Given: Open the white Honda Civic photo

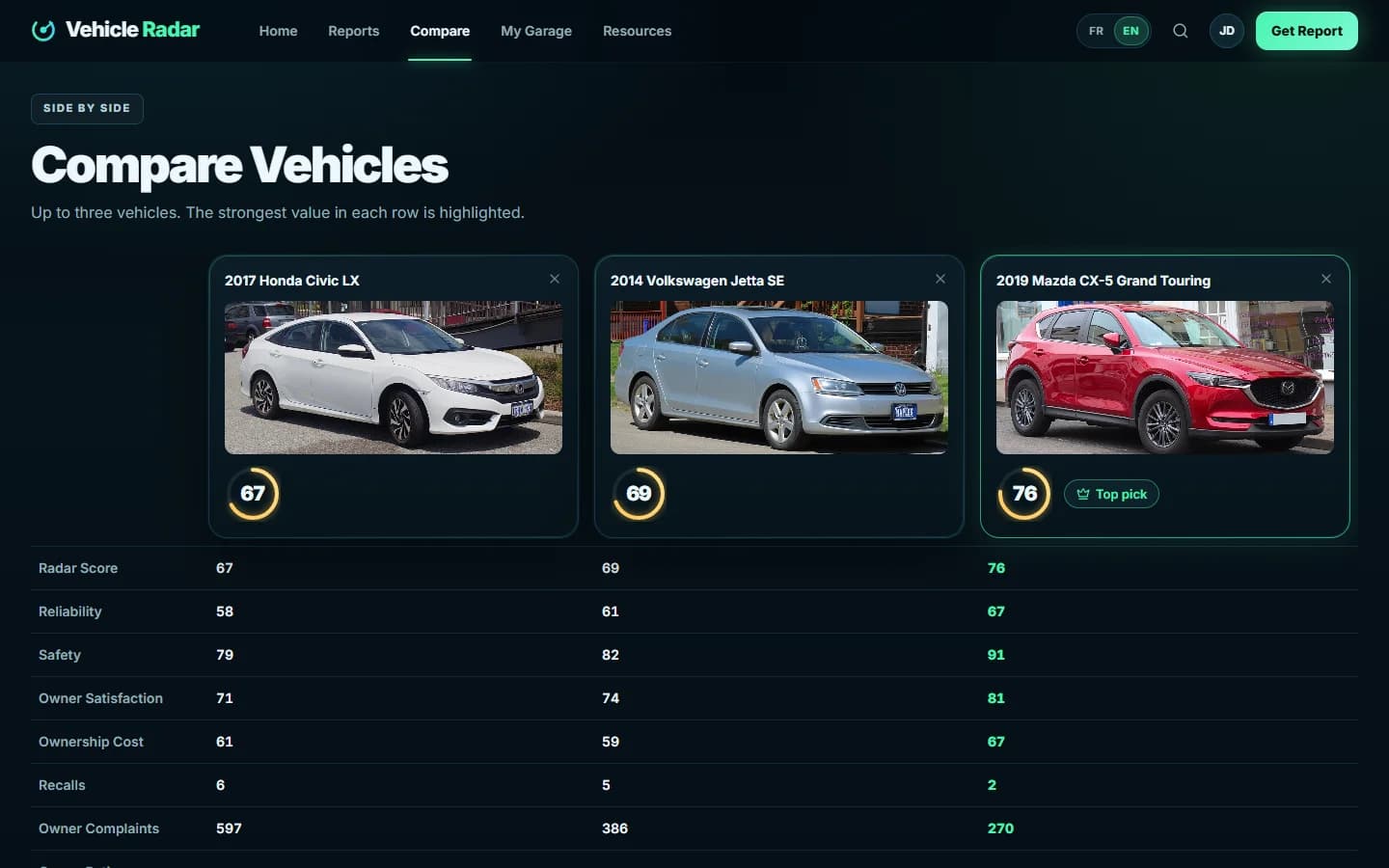Looking at the screenshot, I should tap(394, 377).
